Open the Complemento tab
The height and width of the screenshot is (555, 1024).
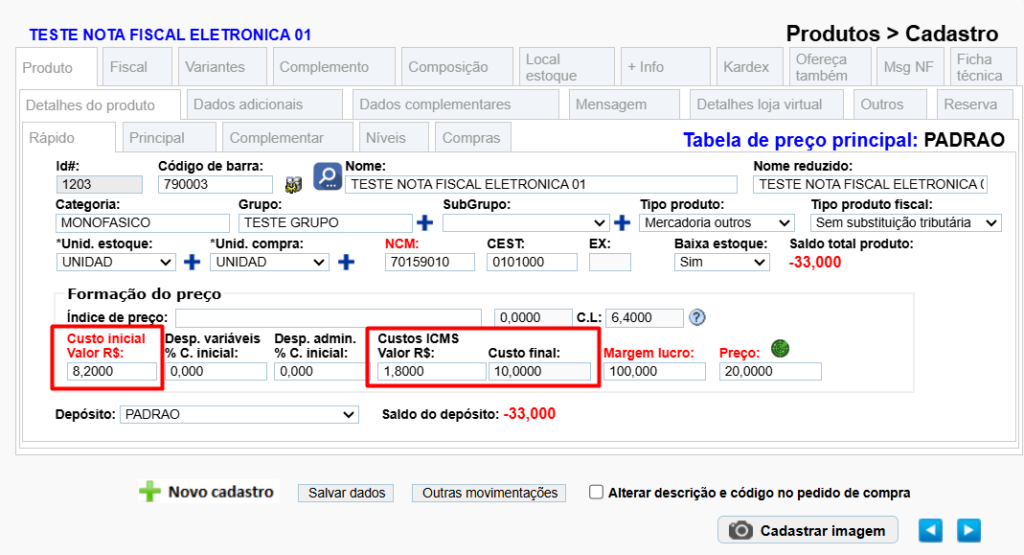334,67
